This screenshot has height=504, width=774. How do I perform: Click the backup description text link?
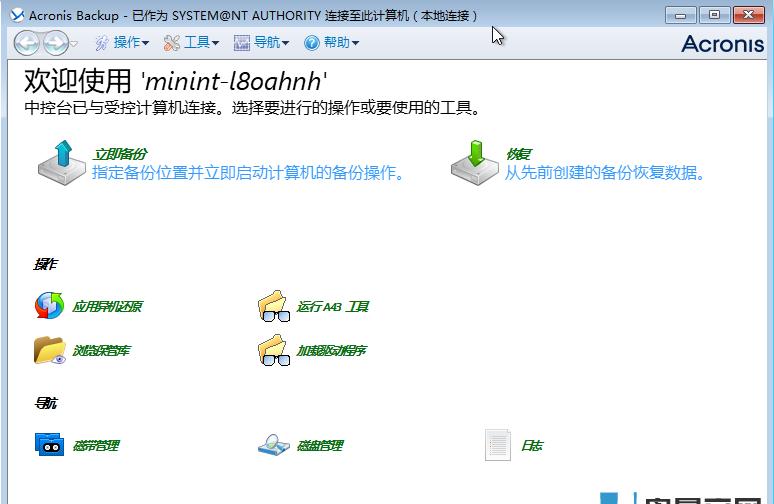click(249, 173)
